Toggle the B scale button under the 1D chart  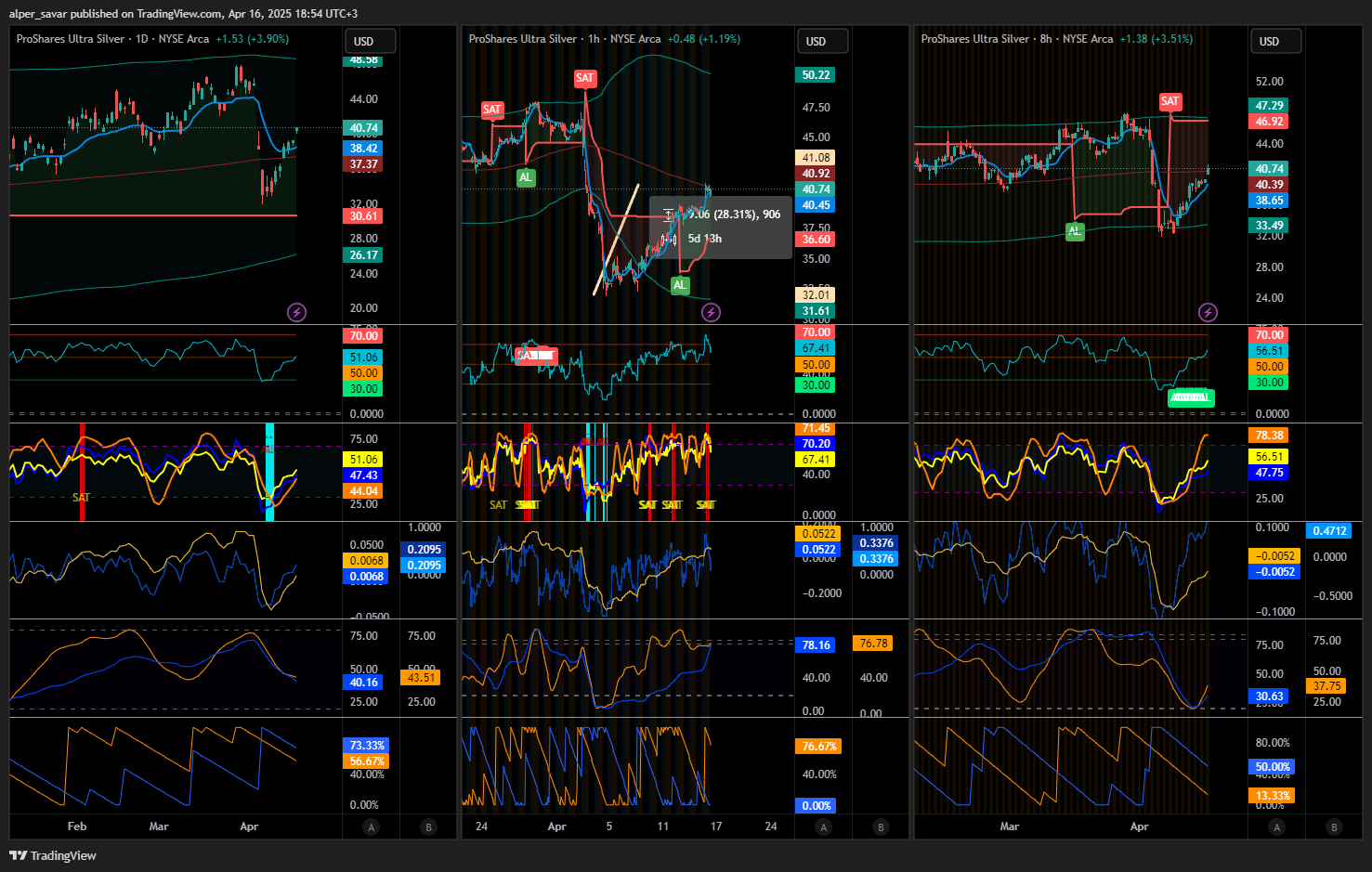pyautogui.click(x=428, y=826)
